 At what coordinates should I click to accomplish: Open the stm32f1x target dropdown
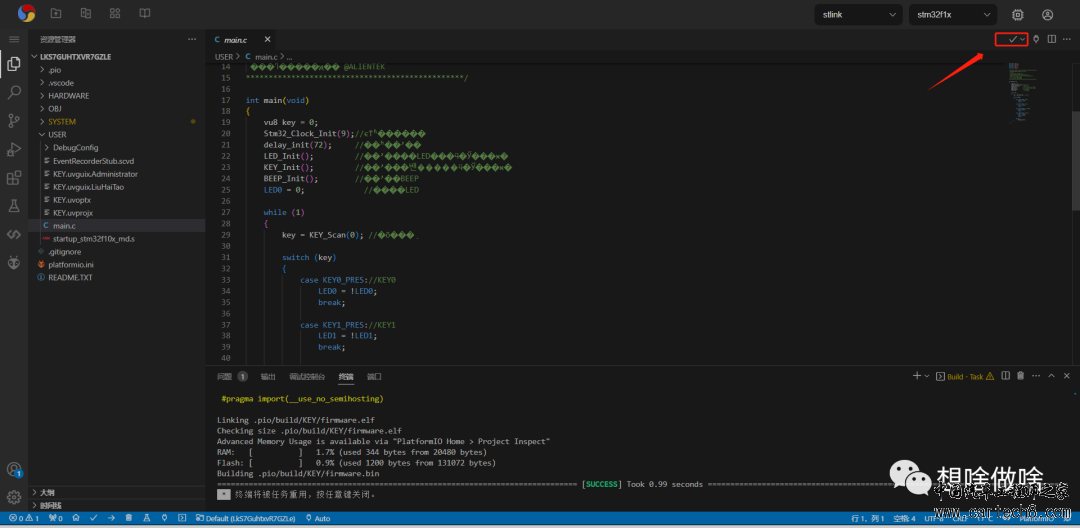pyautogui.click(x=953, y=14)
